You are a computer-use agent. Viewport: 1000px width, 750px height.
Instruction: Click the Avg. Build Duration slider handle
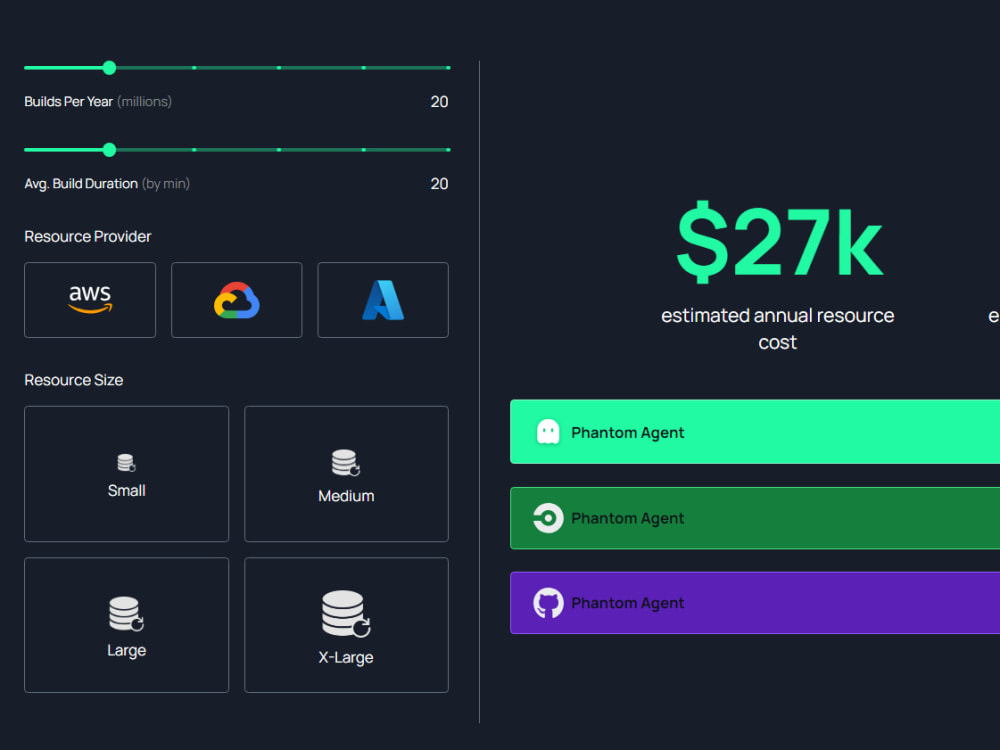coord(110,150)
